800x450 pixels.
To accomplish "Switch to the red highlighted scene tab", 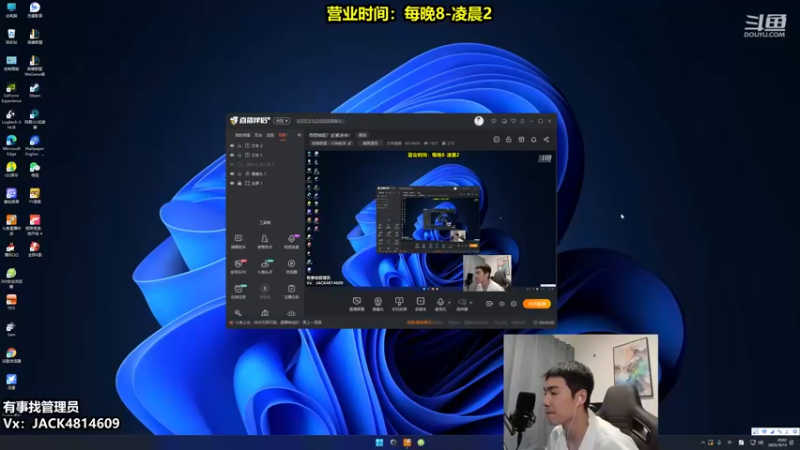I will pyautogui.click(x=282, y=135).
